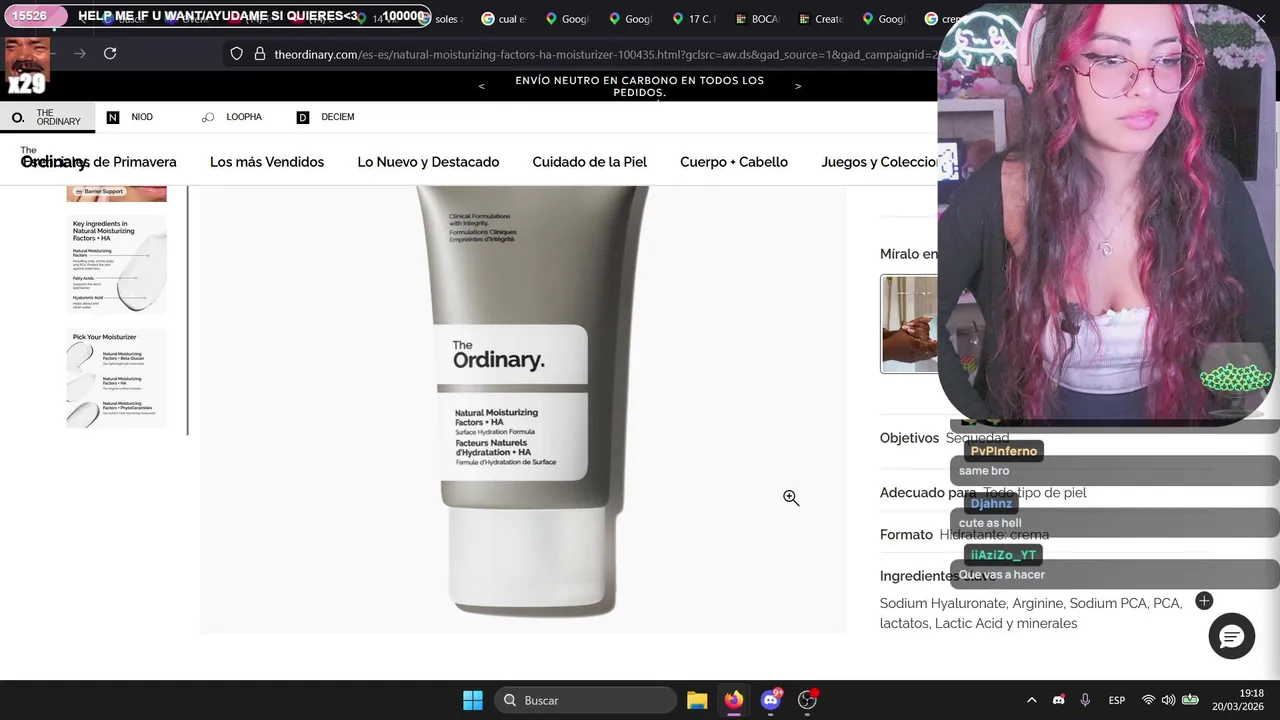Open Cuidado de la Piel menu
The height and width of the screenshot is (720, 1280).
tap(590, 162)
